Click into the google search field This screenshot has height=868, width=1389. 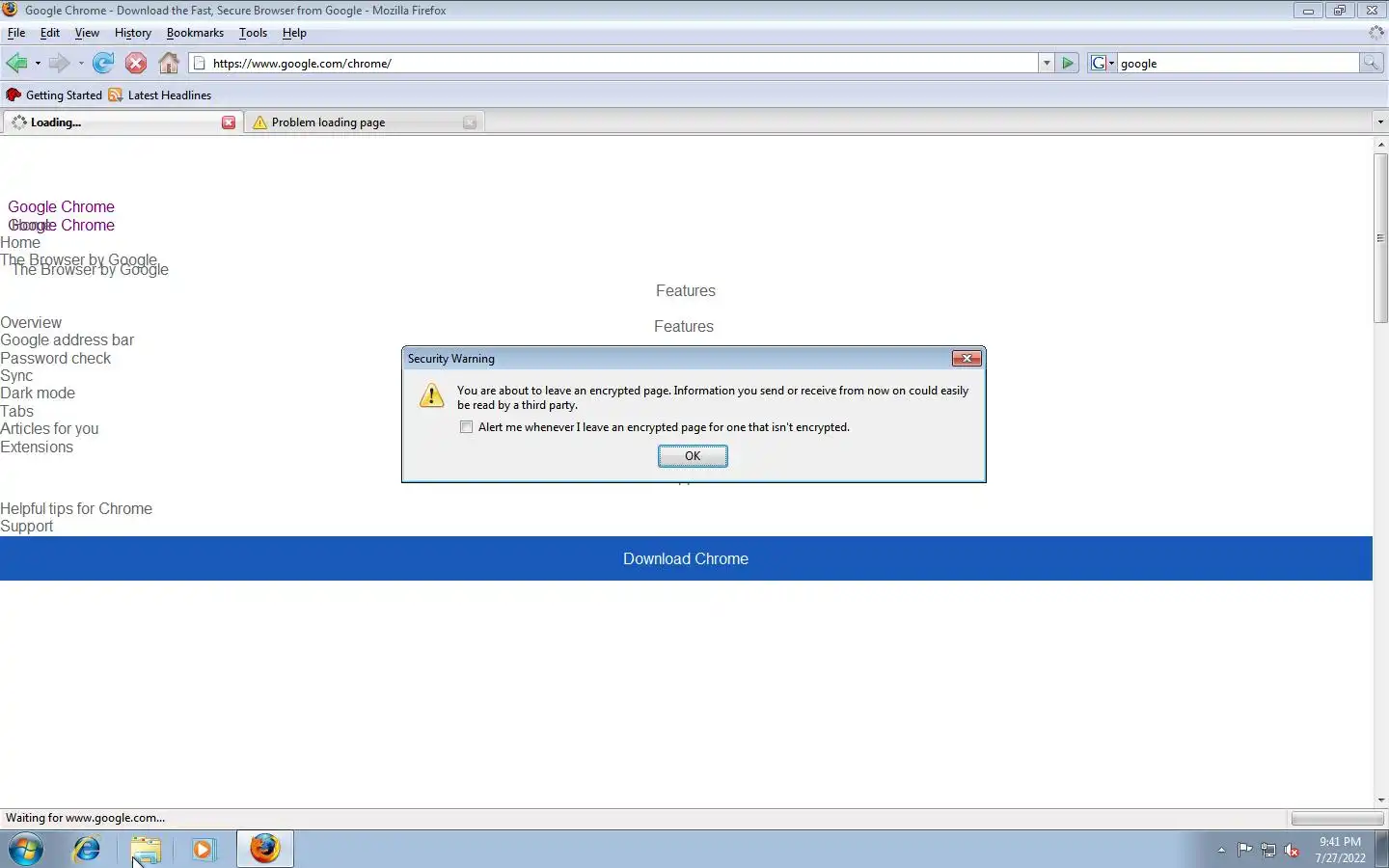point(1238,64)
